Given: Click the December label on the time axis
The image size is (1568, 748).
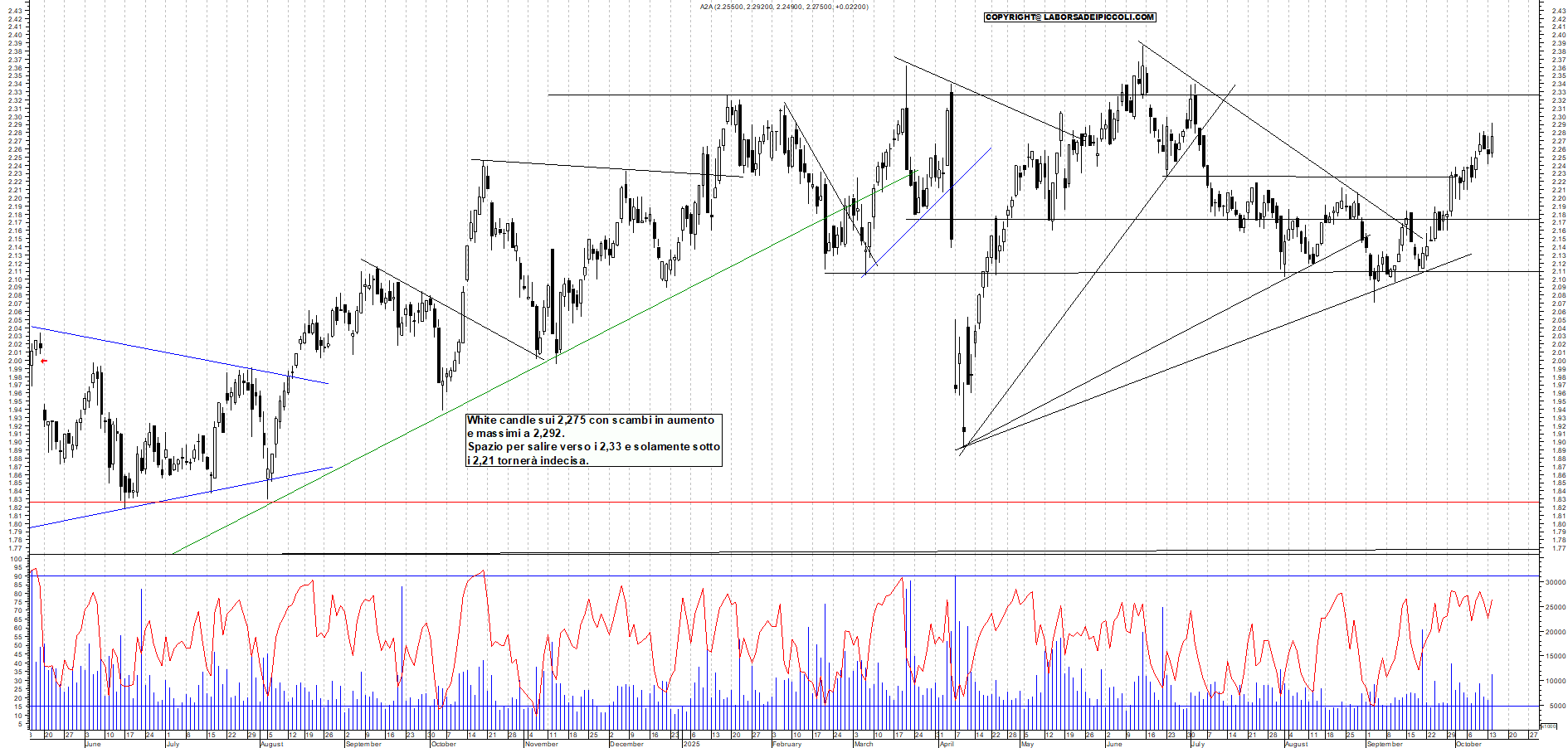Looking at the screenshot, I should tap(626, 744).
